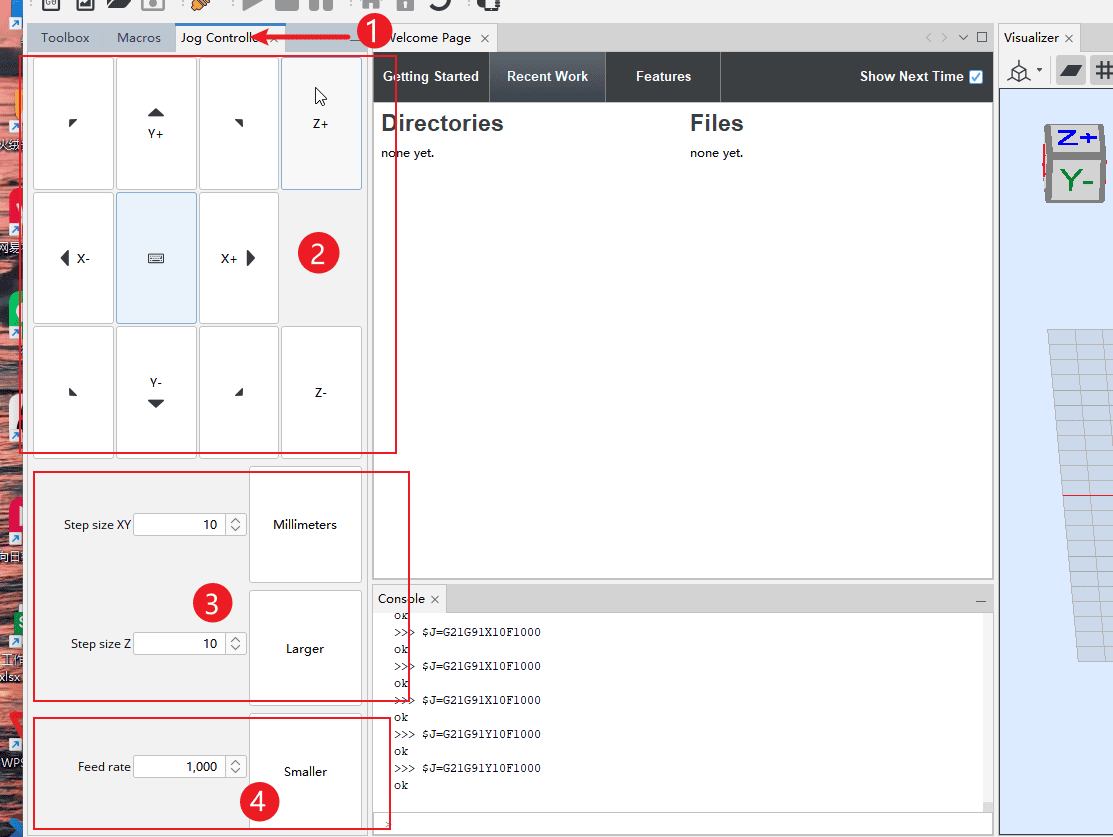1113x837 pixels.
Task: Jog the X+ axis to the right
Action: (238, 258)
